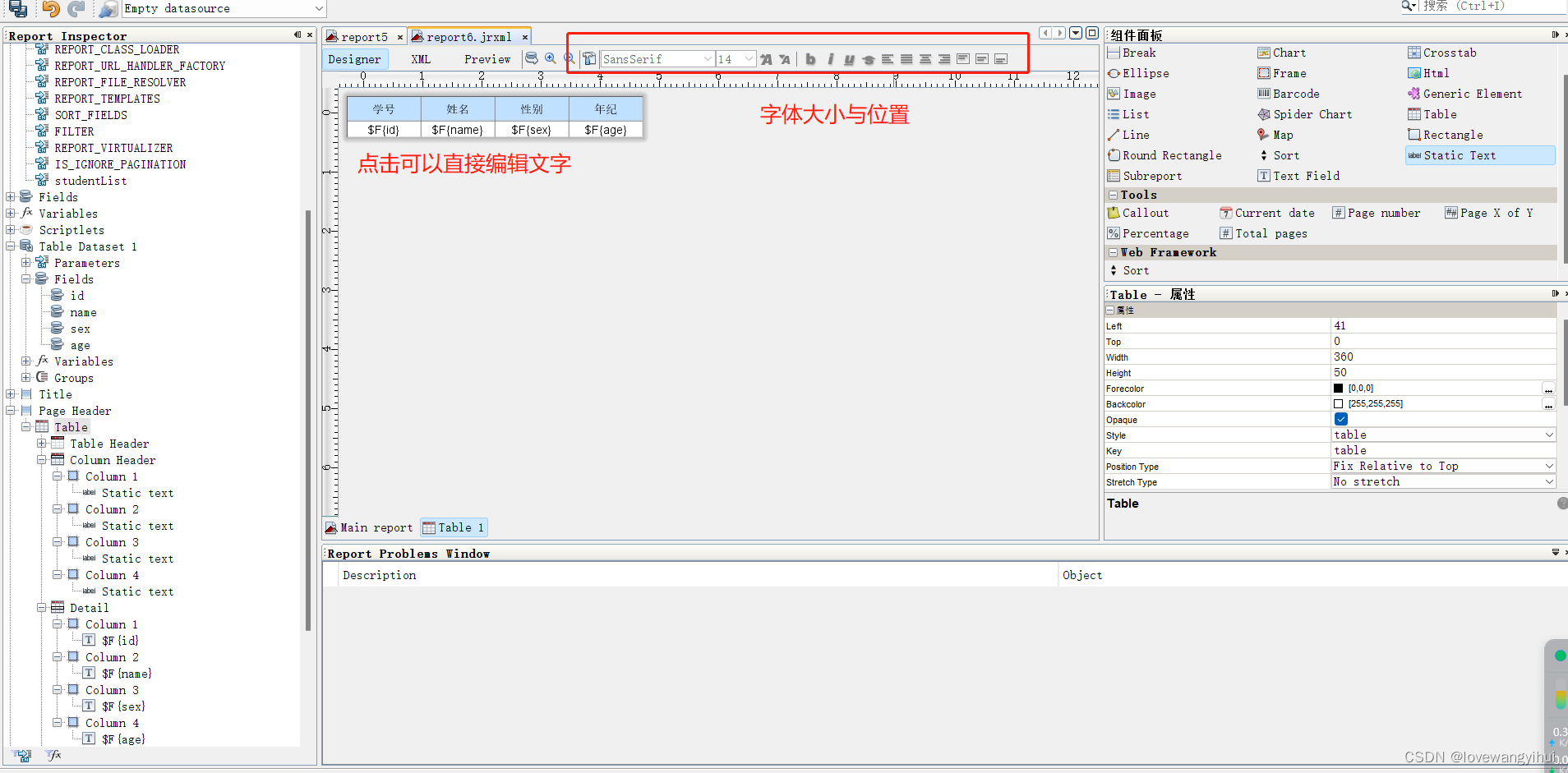Align text center
The width and height of the screenshot is (1568, 773).
pos(925,59)
